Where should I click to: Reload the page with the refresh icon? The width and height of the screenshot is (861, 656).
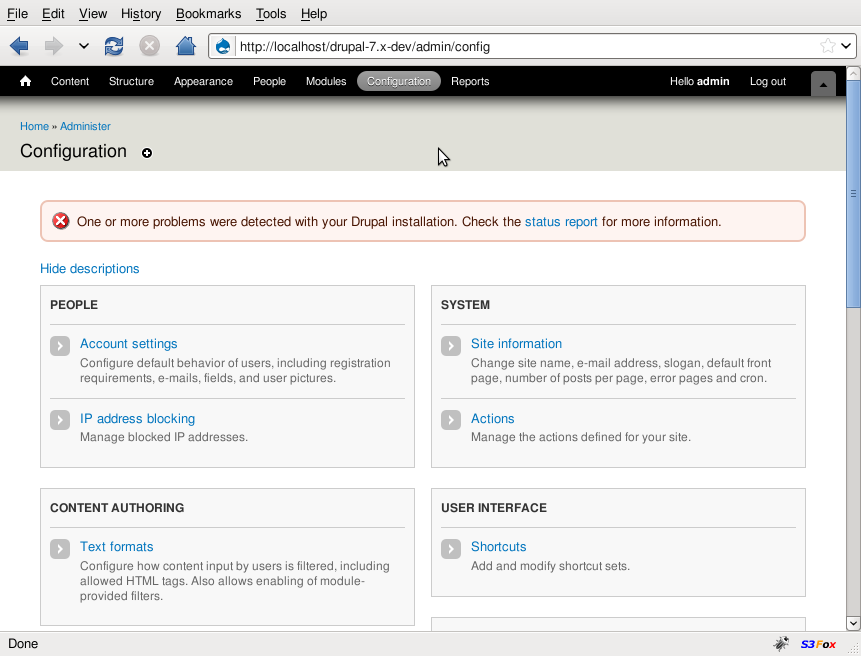tap(114, 46)
